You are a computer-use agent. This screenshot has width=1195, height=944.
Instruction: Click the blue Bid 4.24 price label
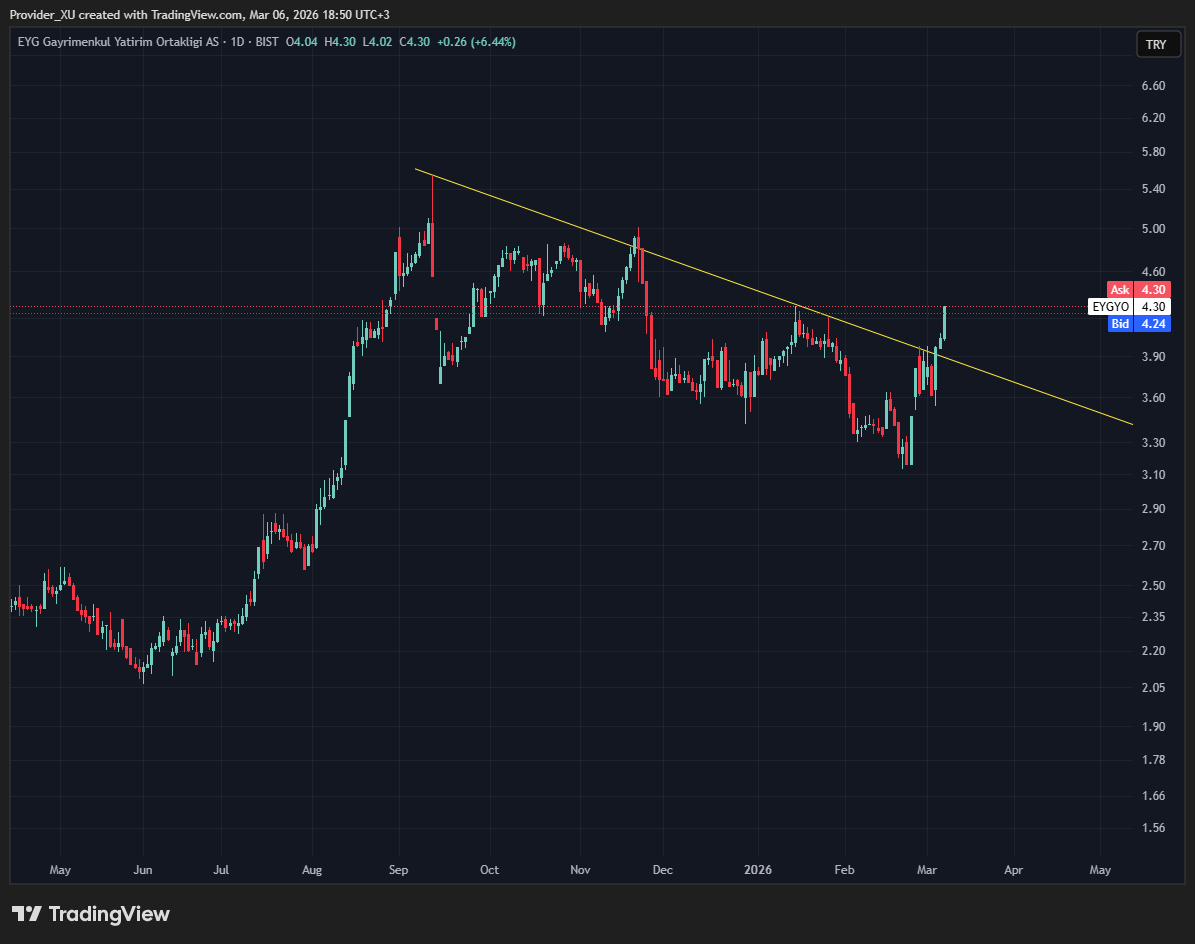point(1139,324)
